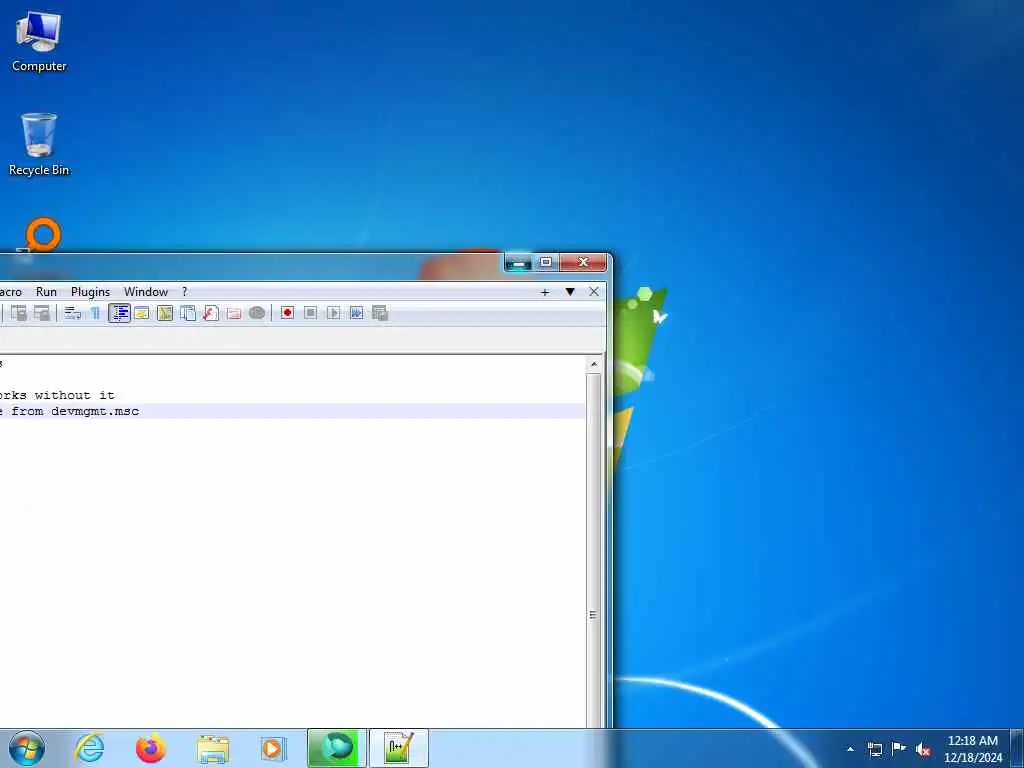
Task: Open the clock showing 12:18 AM
Action: coord(972,749)
